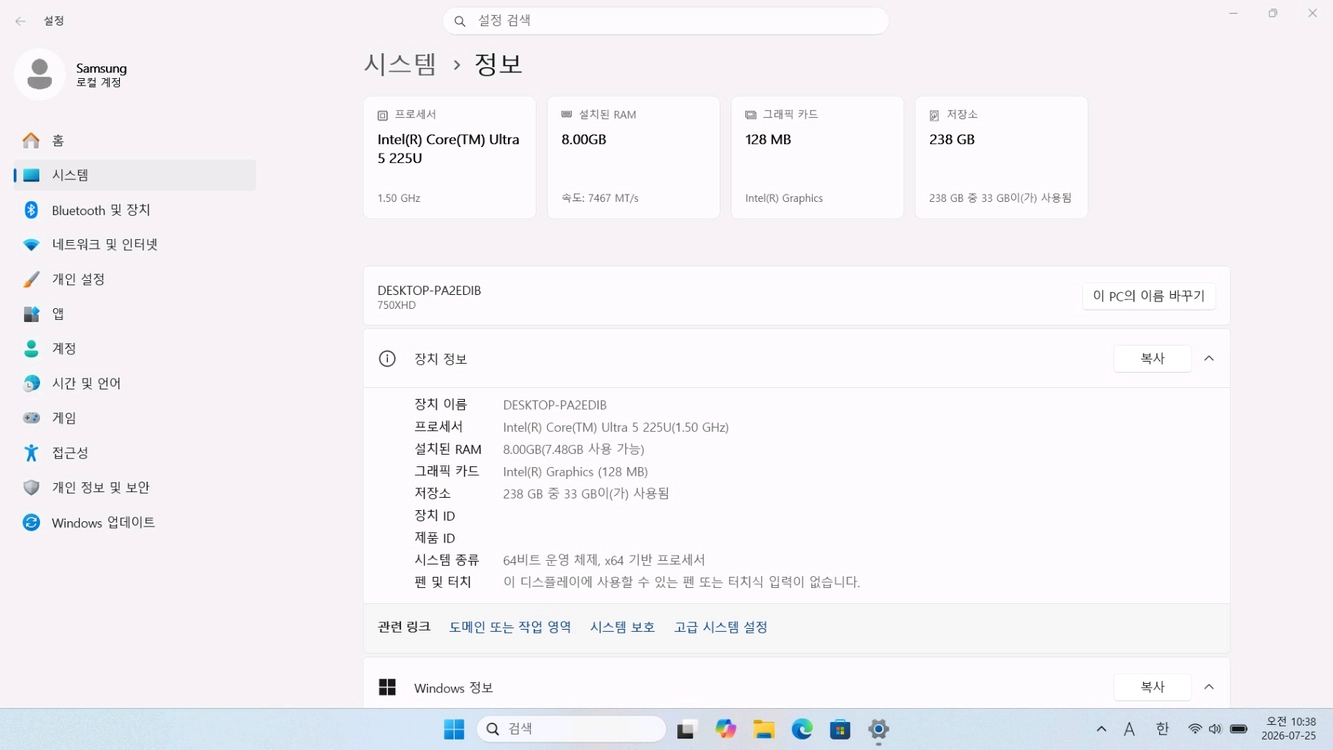Click the Settings gear on the taskbar

pyautogui.click(x=878, y=729)
